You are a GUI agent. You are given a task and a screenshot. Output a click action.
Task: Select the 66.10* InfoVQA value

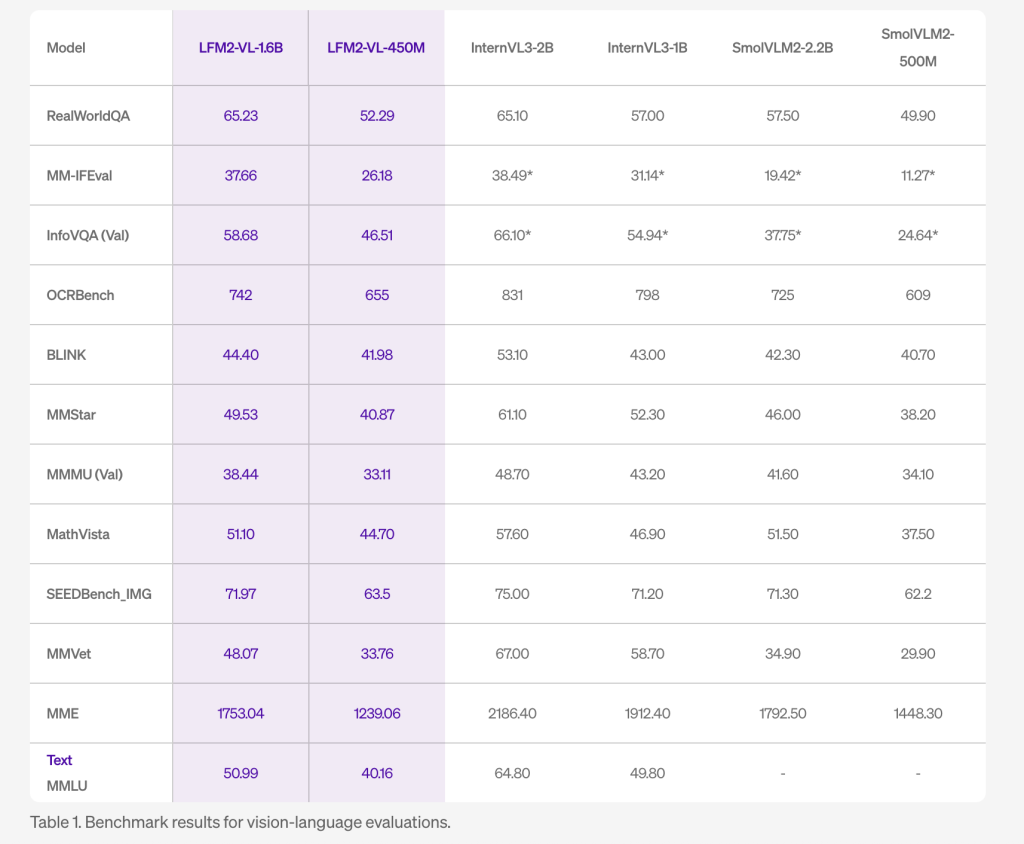pos(512,235)
